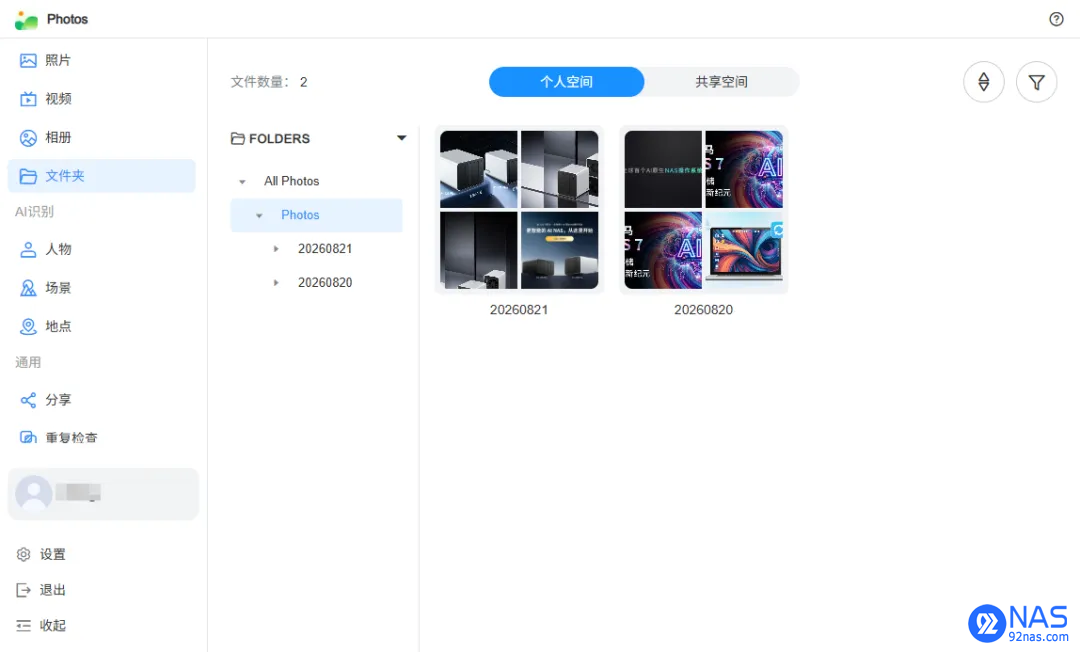The height and width of the screenshot is (652, 1080).
Task: Click the 视频 video icon in sidebar
Action: (28, 99)
